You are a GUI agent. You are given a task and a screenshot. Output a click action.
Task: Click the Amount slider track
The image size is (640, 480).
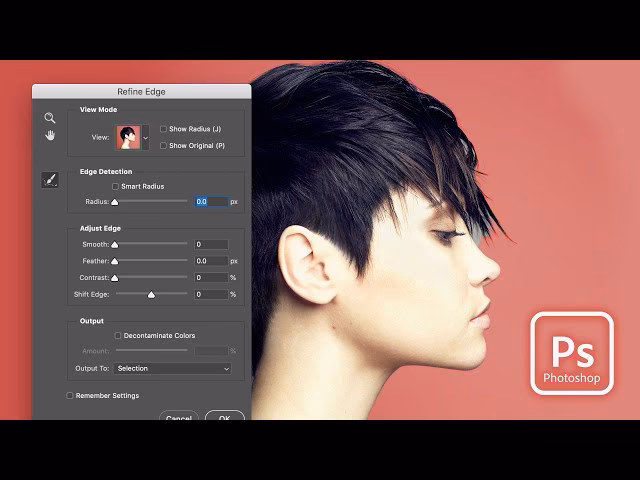151,350
